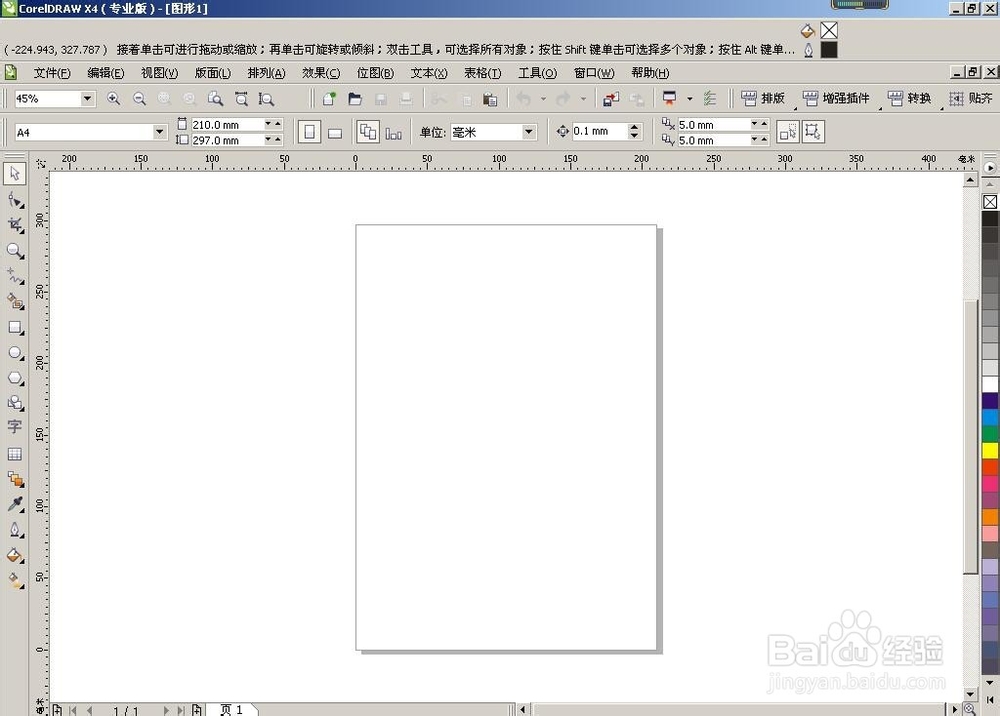Viewport: 1000px width, 716px height.
Task: Select the Table tool
Action: 15,454
